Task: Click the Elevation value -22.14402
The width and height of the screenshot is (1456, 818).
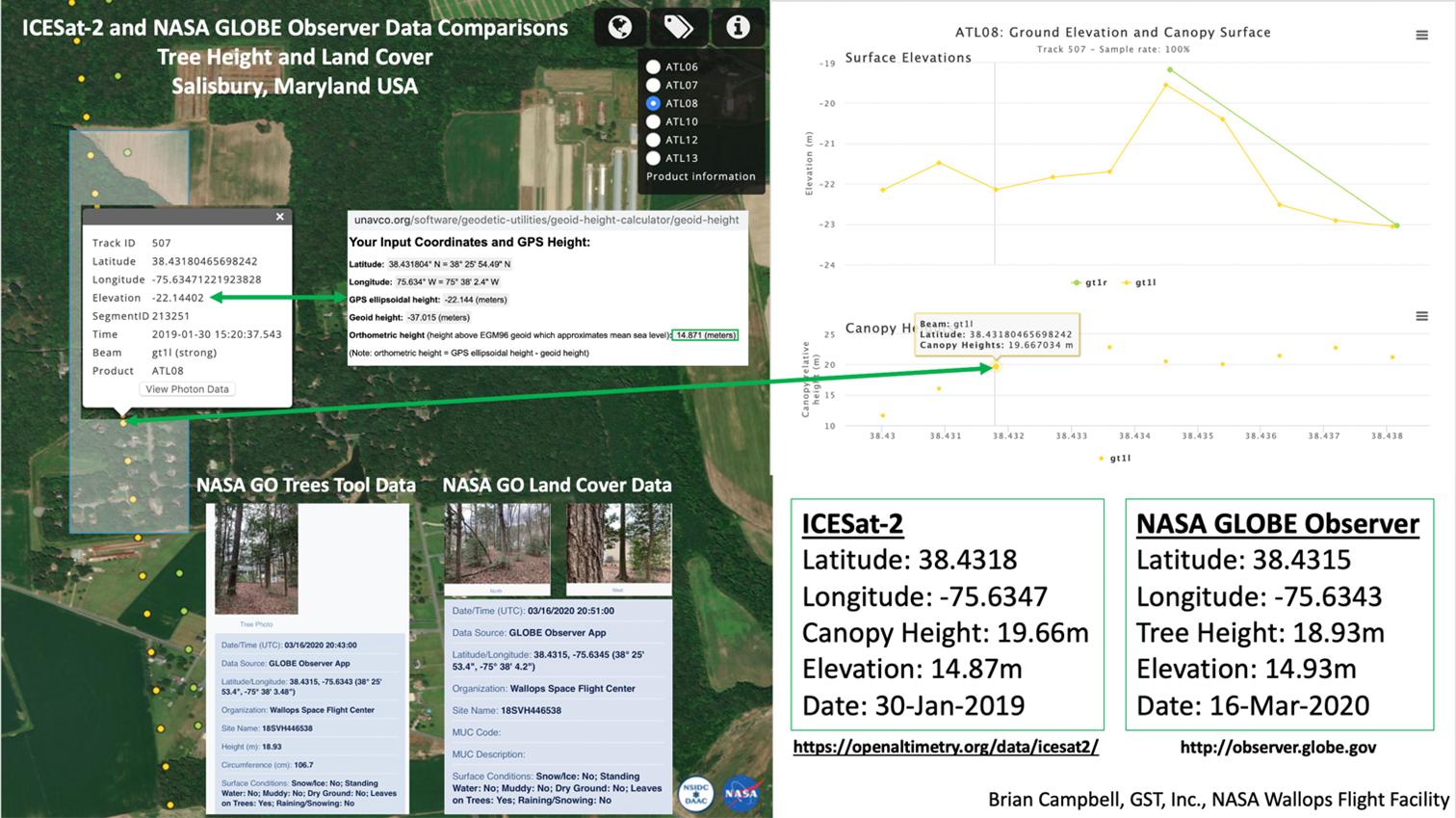Action: tap(178, 298)
